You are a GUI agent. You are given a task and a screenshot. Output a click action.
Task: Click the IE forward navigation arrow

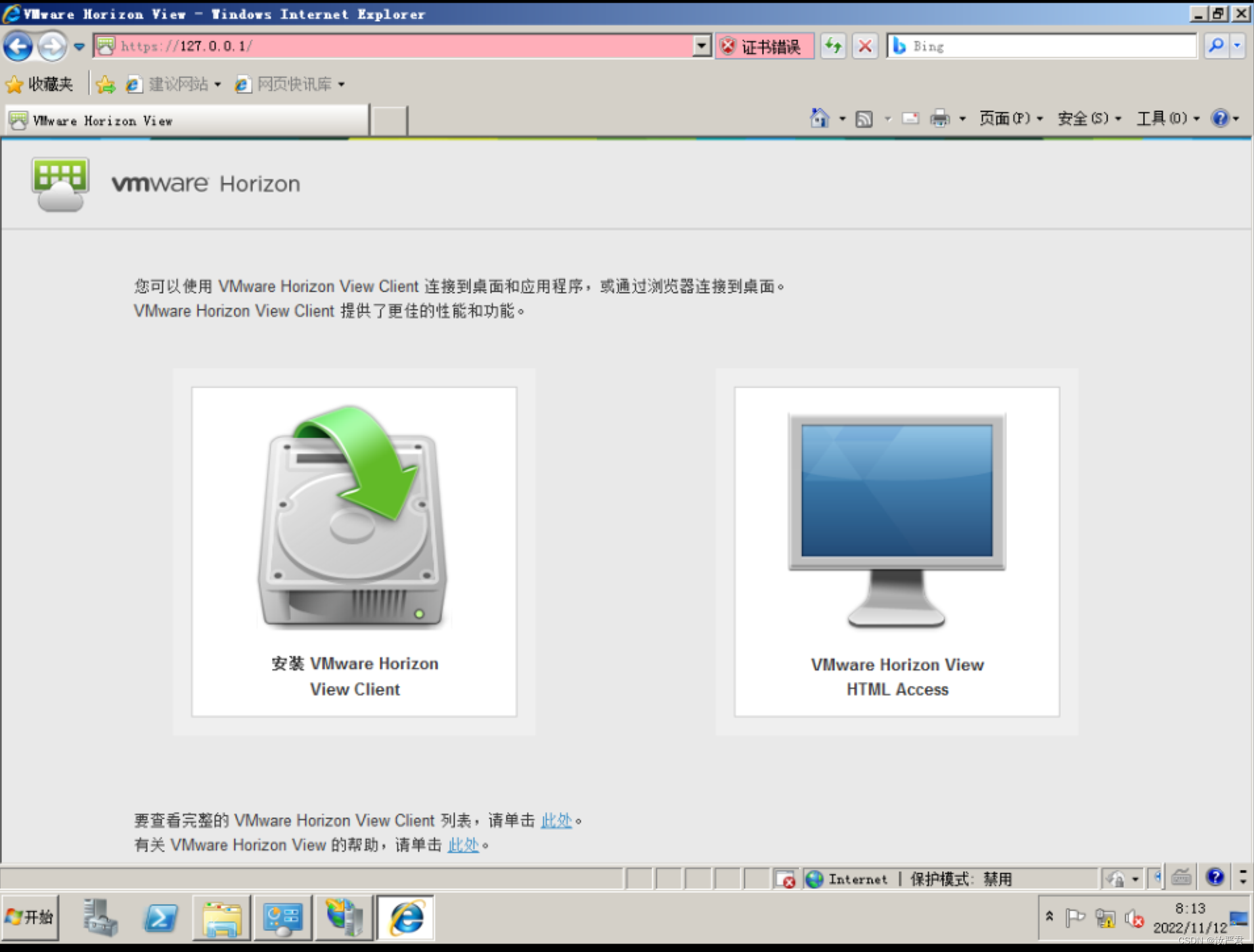[x=52, y=46]
